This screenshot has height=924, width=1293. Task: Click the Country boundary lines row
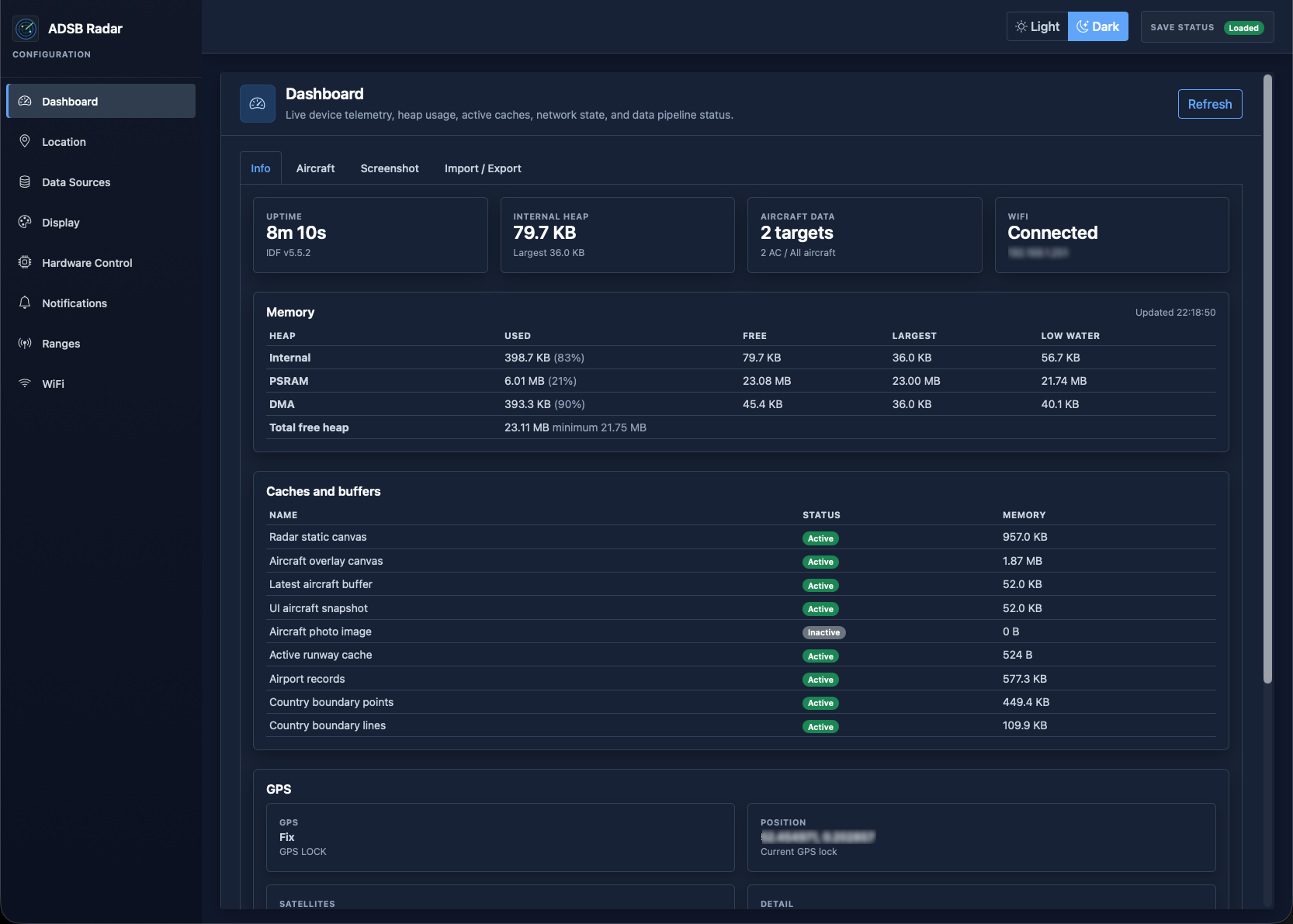(741, 725)
